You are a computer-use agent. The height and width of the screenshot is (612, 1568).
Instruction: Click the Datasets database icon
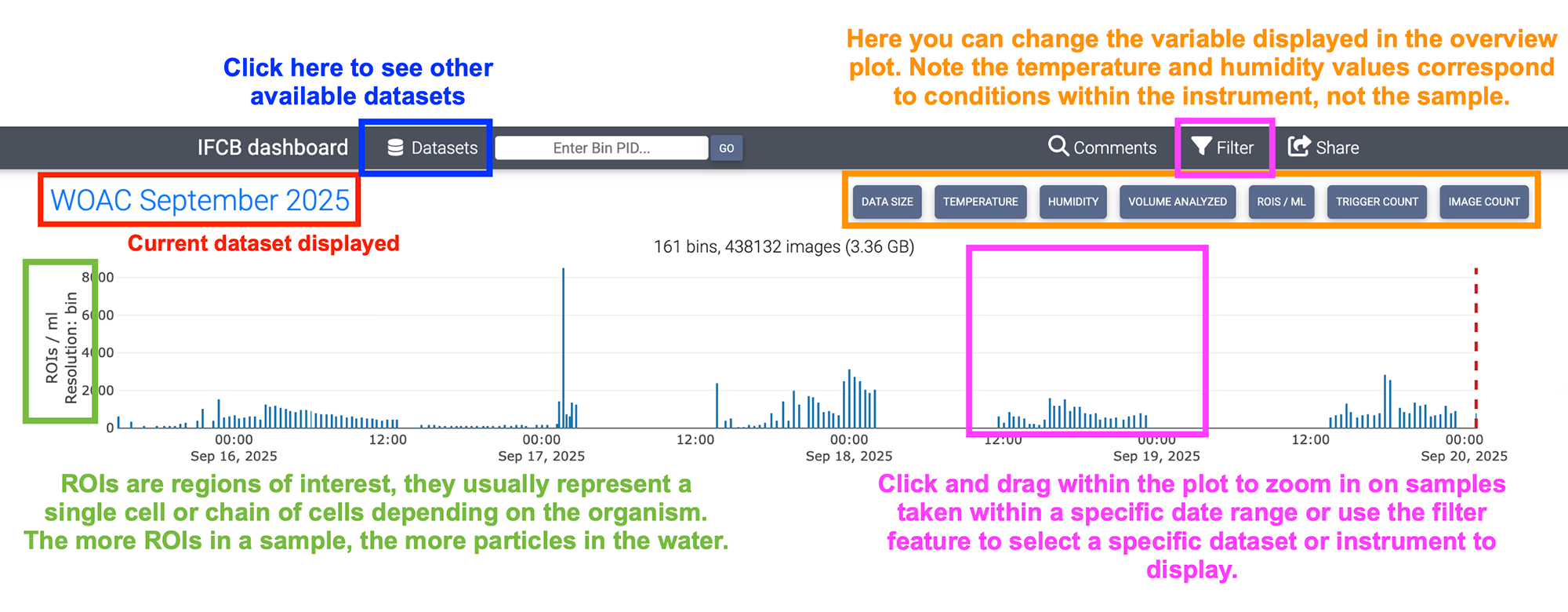396,148
